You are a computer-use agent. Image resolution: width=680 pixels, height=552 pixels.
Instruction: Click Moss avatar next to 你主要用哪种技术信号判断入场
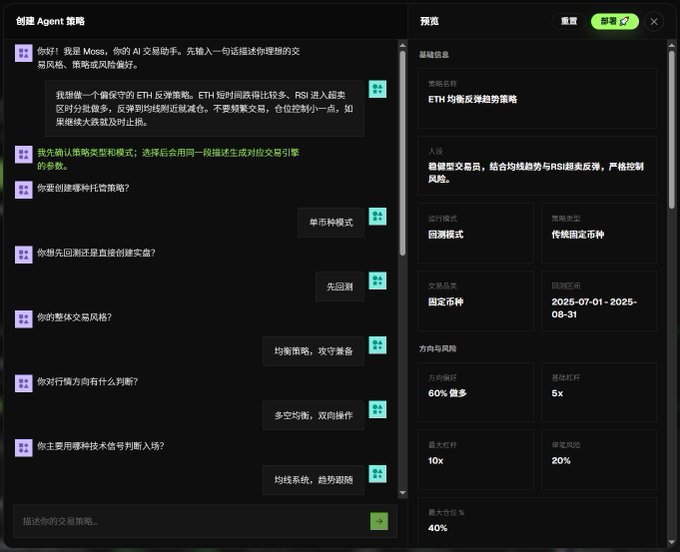24,447
